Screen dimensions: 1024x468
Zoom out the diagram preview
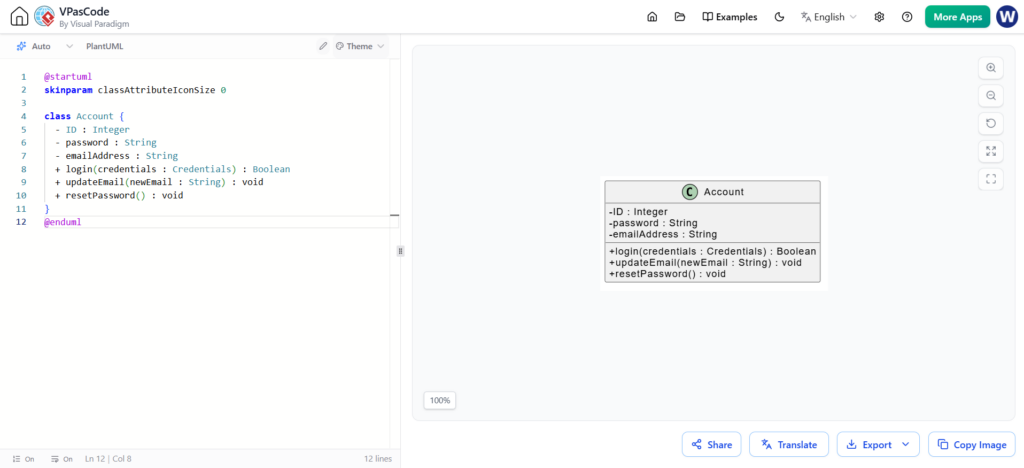click(991, 96)
